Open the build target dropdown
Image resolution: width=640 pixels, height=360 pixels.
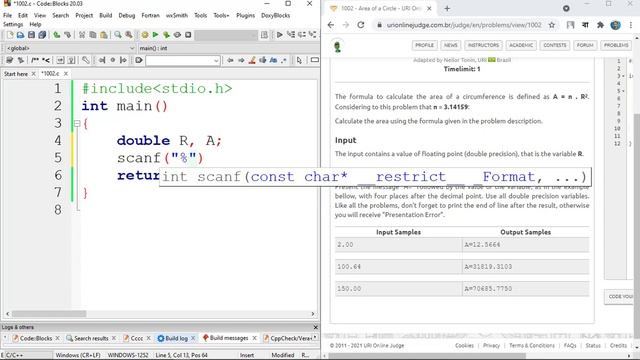226,36
